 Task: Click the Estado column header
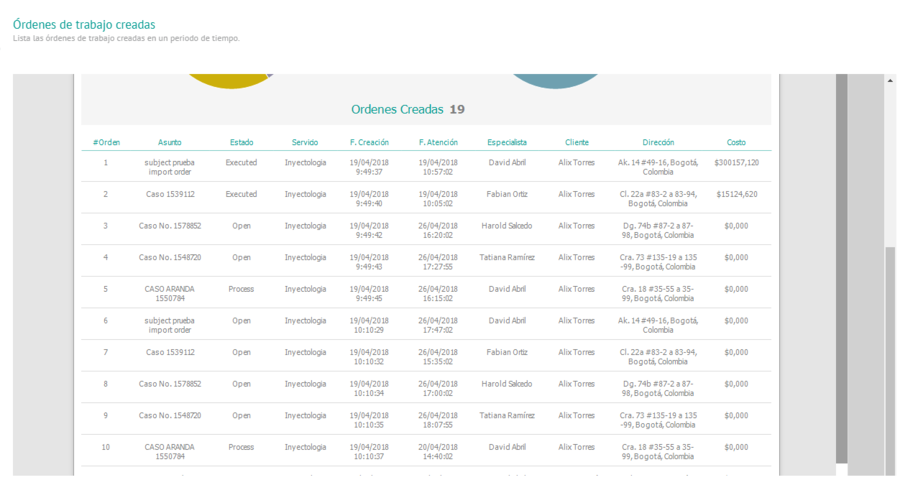pos(241,142)
